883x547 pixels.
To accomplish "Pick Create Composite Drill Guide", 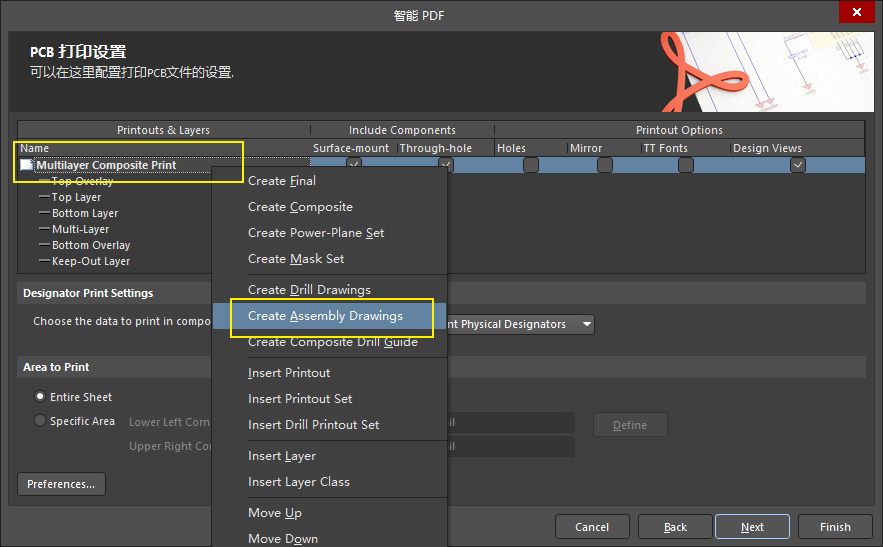I will coord(332,342).
